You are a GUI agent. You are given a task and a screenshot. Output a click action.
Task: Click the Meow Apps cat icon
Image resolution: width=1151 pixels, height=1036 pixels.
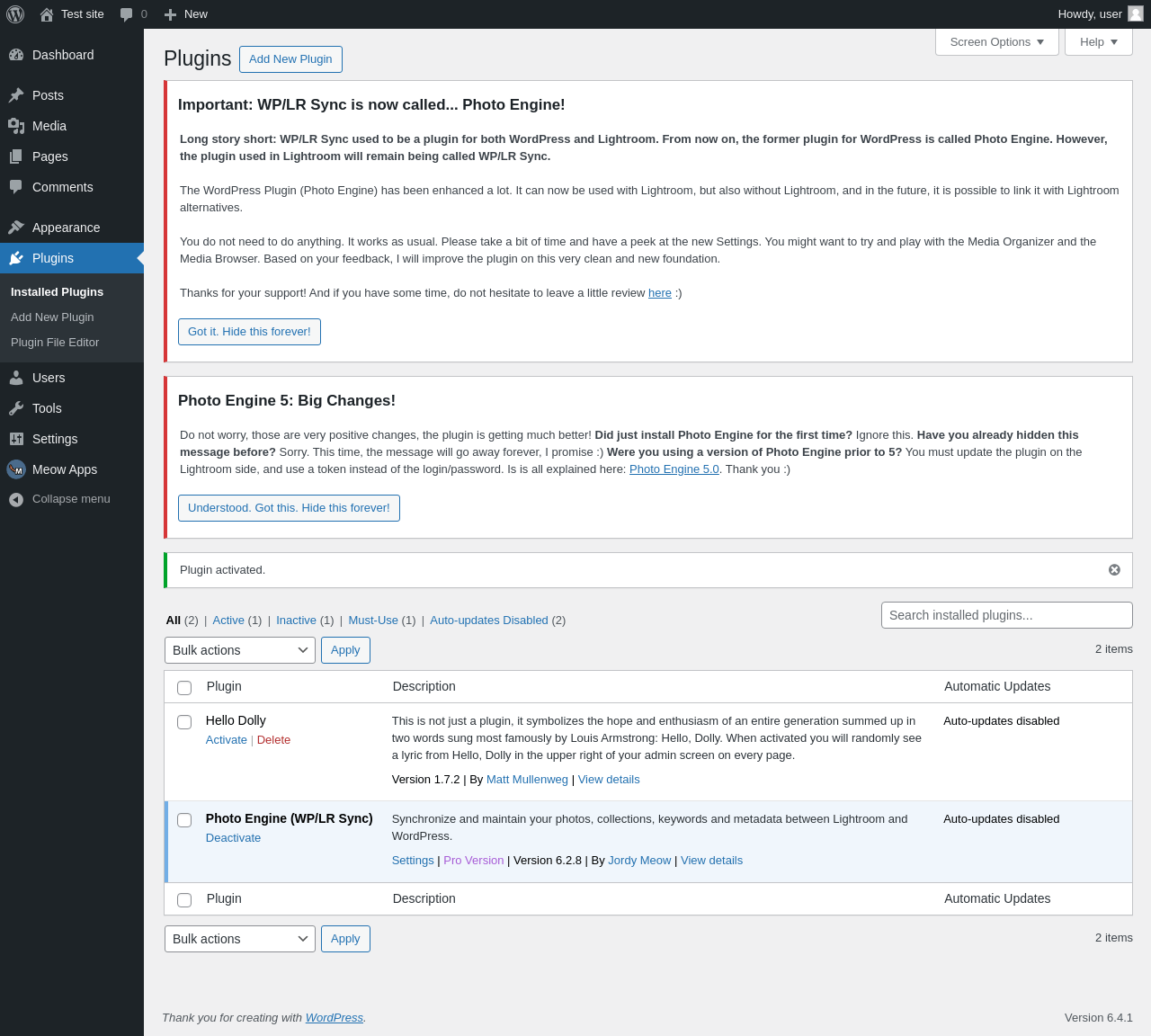coord(16,469)
